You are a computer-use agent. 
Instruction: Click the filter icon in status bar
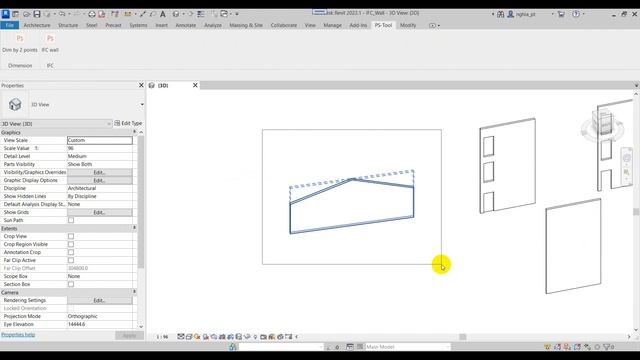(x=607, y=347)
